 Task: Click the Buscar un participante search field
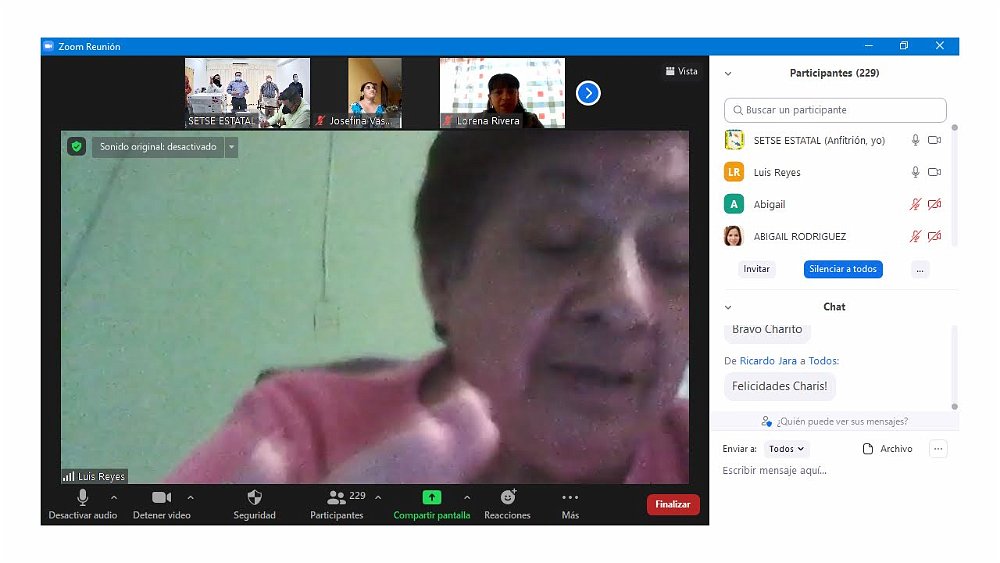(x=835, y=110)
